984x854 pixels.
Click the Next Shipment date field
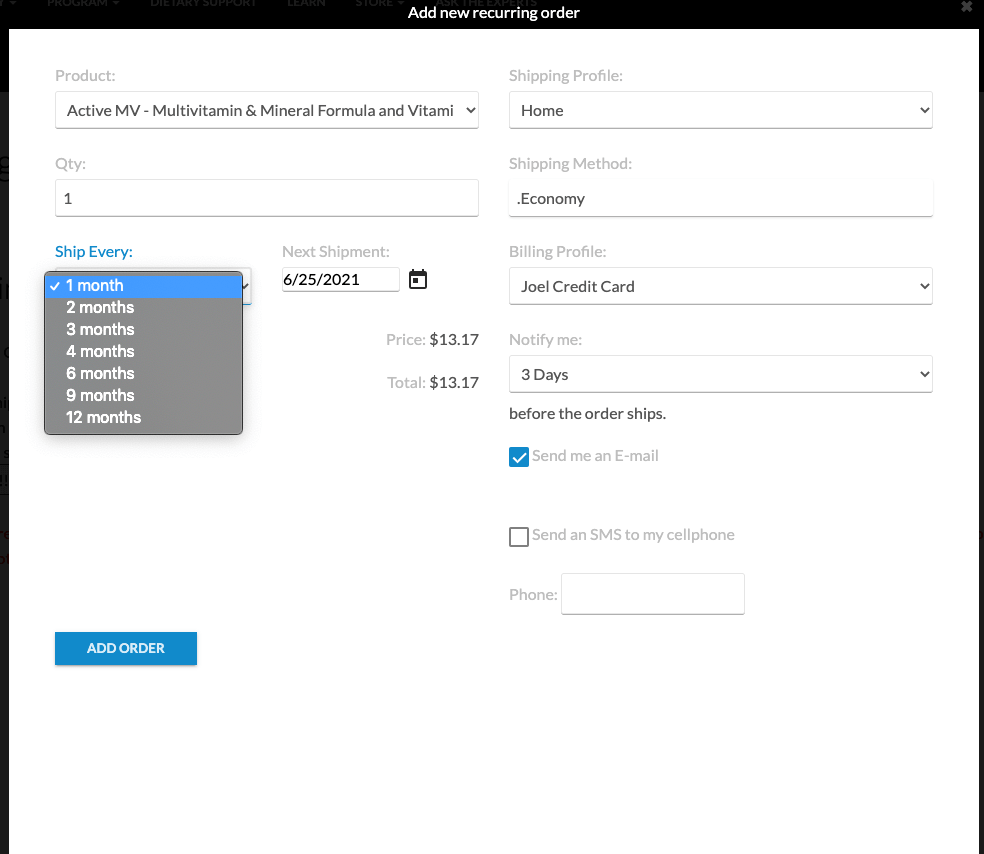pyautogui.click(x=340, y=280)
